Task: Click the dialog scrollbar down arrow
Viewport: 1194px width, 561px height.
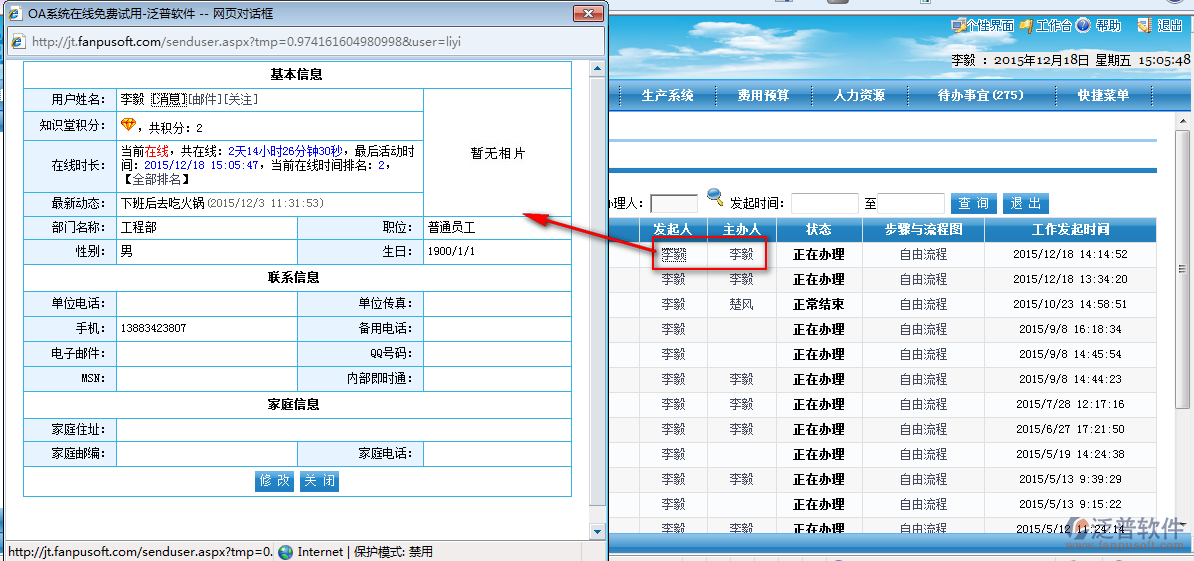Action: tap(598, 531)
